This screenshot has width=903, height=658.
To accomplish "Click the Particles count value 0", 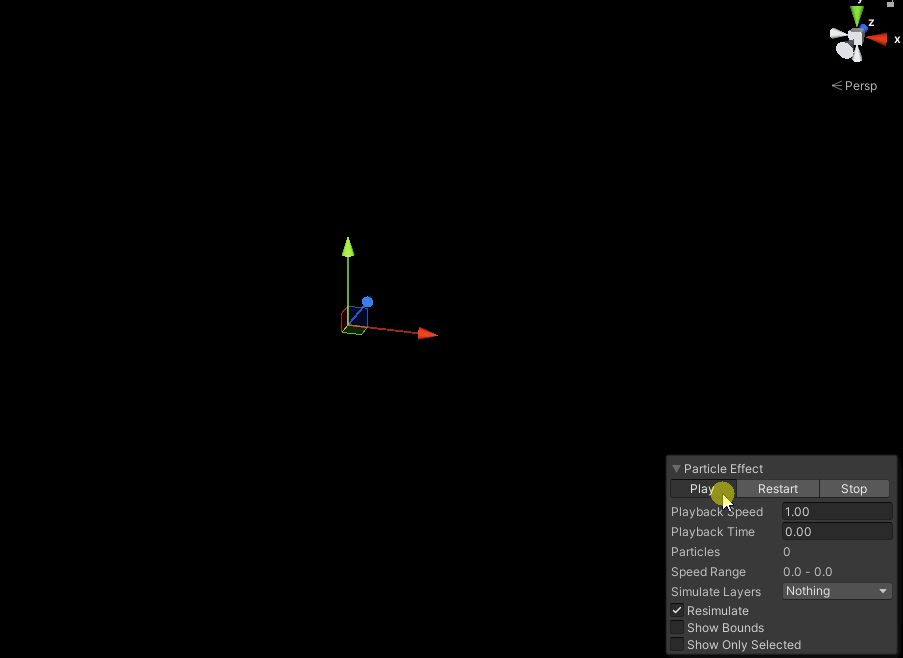I will pos(787,551).
